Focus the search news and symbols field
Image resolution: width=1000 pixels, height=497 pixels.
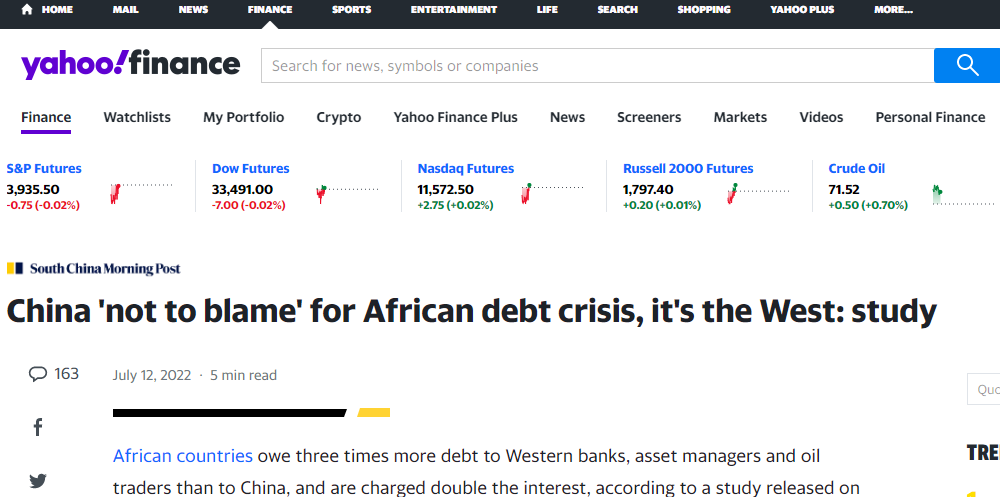(x=598, y=66)
